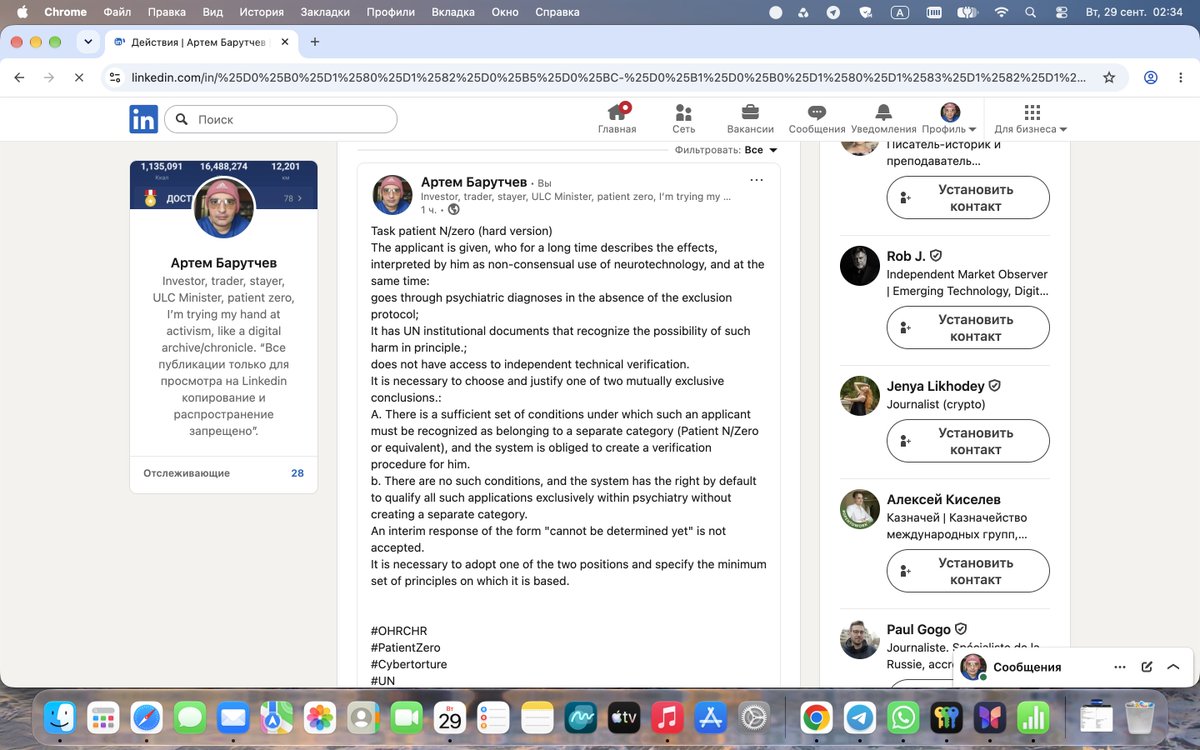Click the #Cybertorture hashtag
The image size is (1200, 750).
[409, 664]
